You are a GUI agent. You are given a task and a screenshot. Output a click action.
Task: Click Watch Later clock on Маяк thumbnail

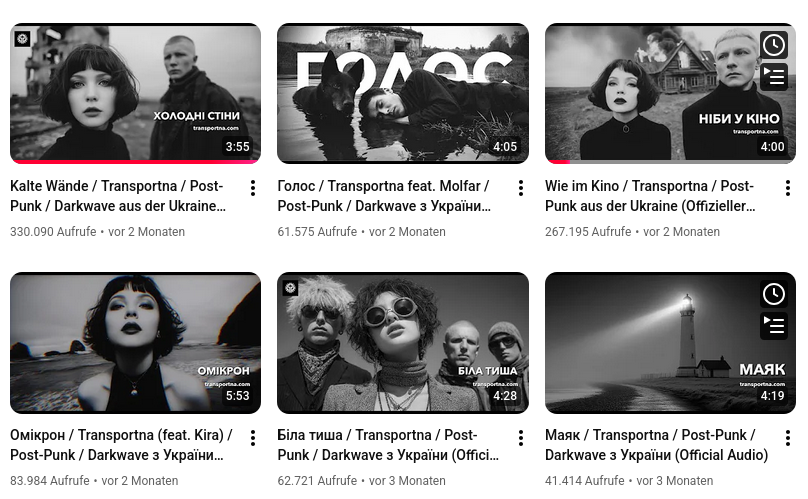773,294
